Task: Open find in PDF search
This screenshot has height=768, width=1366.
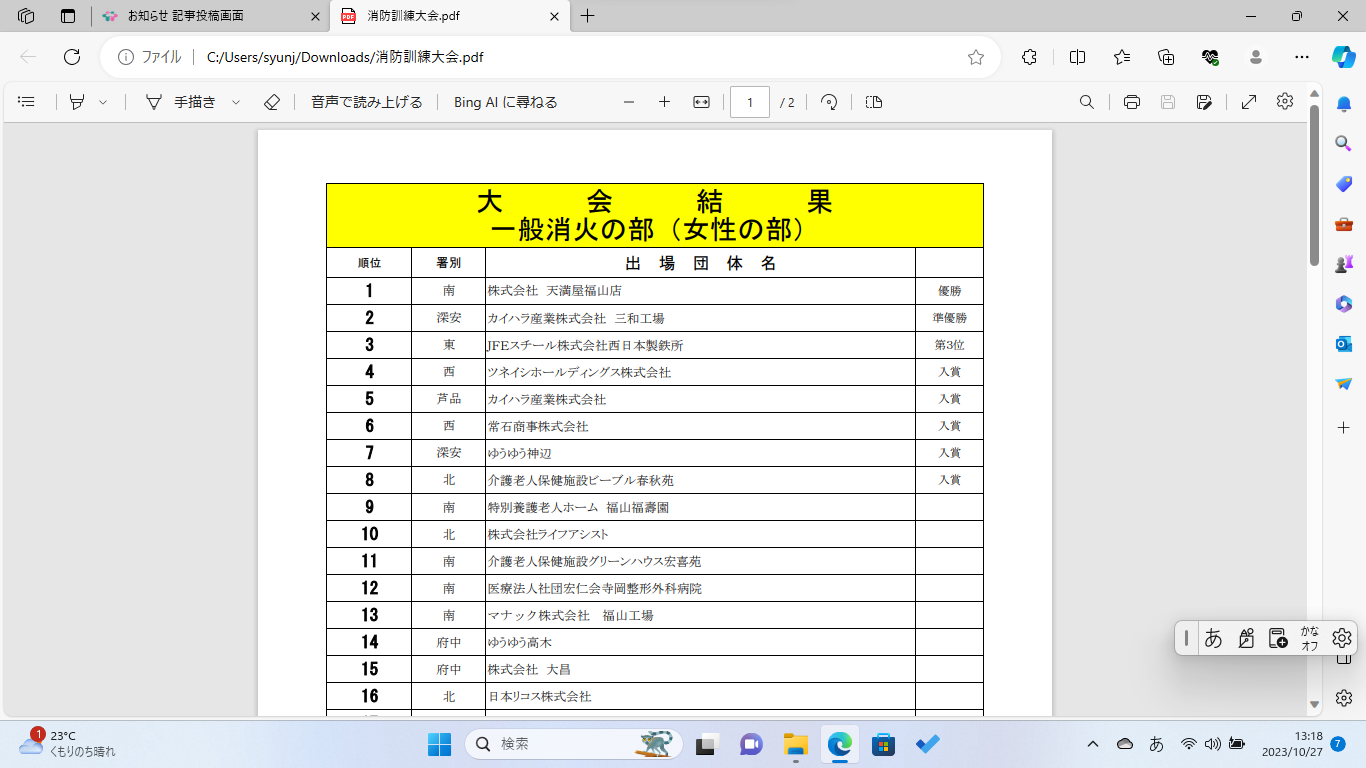Action: tap(1087, 102)
